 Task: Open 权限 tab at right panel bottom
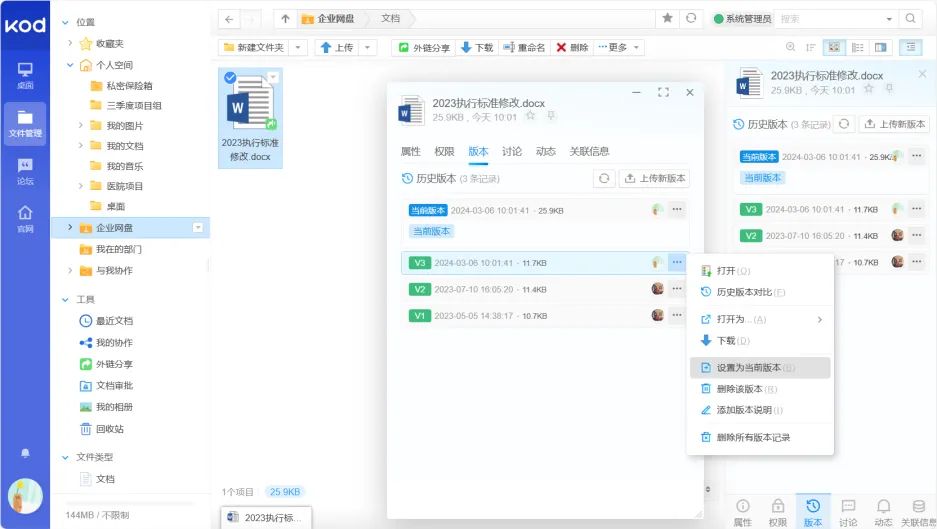777,512
